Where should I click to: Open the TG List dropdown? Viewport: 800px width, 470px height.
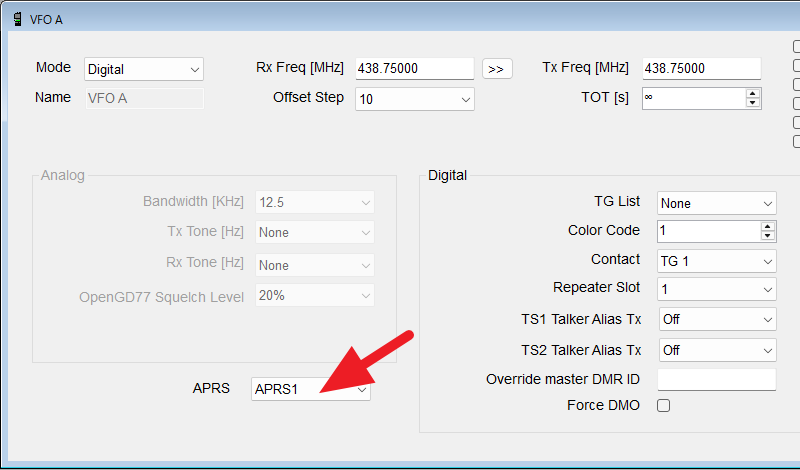716,203
